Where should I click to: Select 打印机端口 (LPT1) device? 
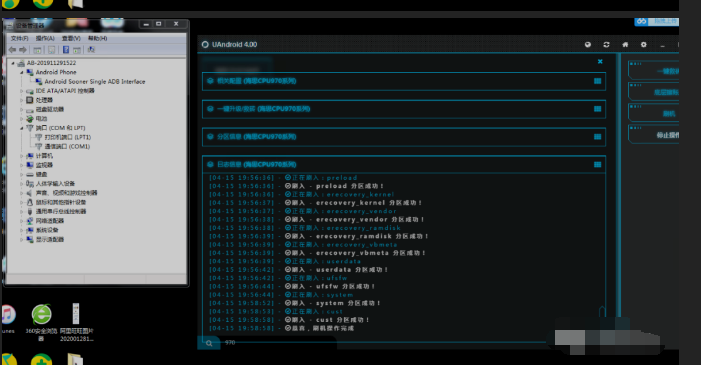pyautogui.click(x=68, y=137)
